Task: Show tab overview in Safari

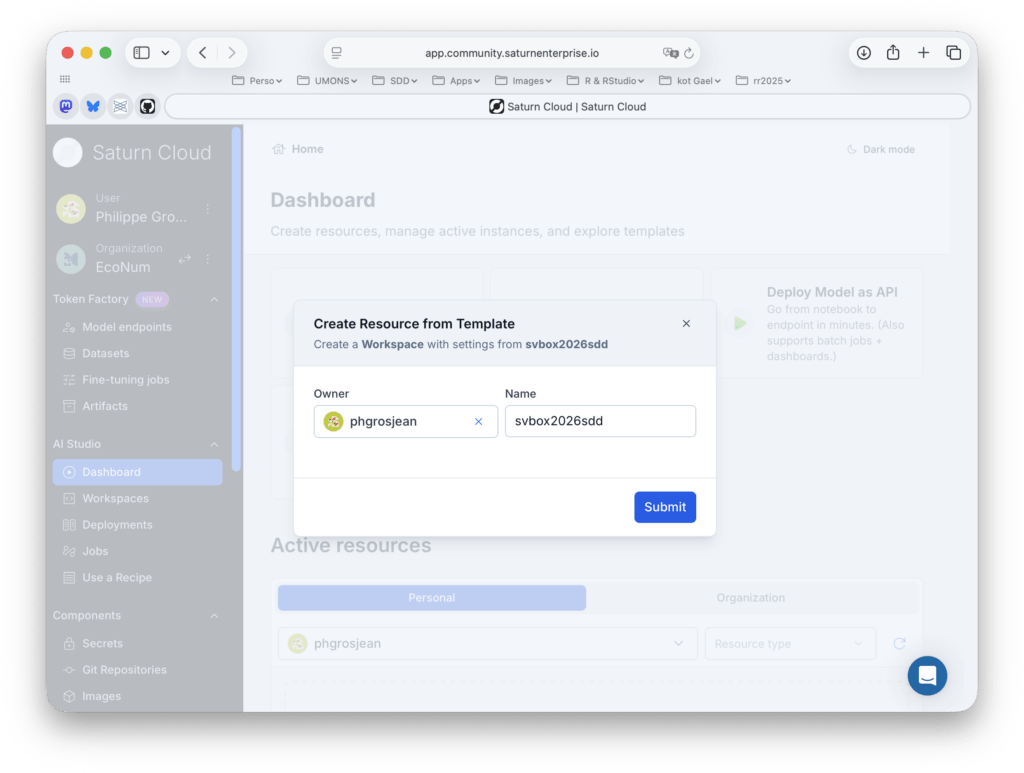Action: (x=953, y=53)
